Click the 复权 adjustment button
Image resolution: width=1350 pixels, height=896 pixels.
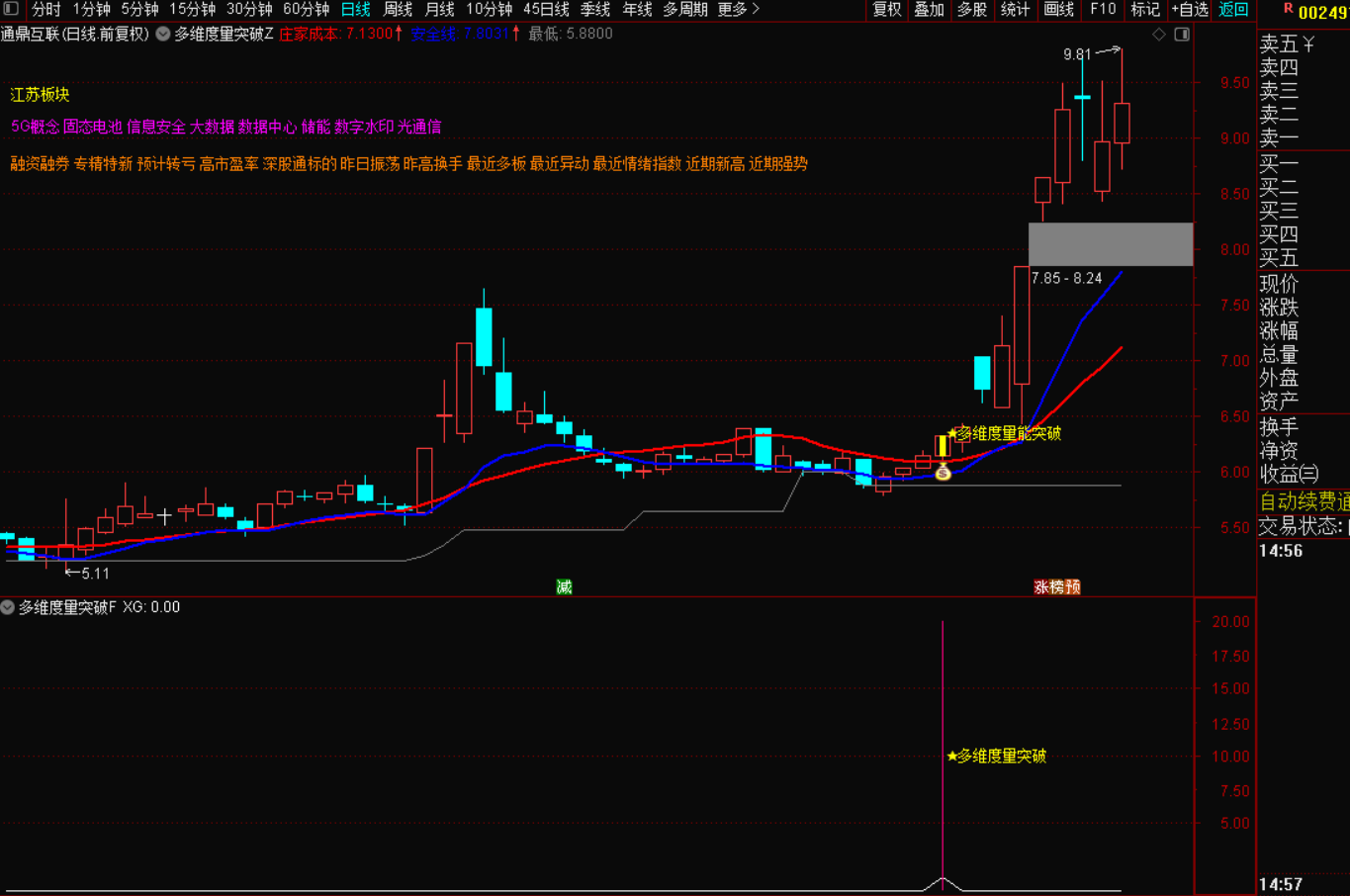point(887,9)
